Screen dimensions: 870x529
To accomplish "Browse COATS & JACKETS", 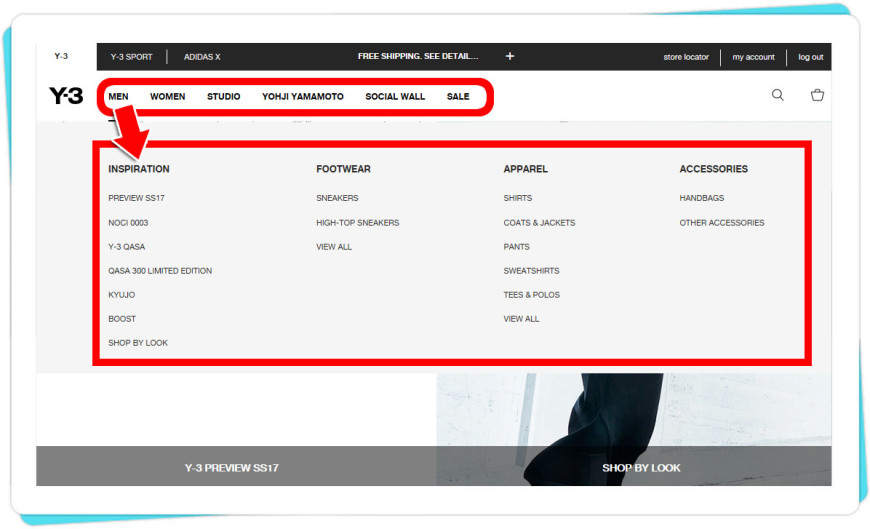I will tap(539, 223).
